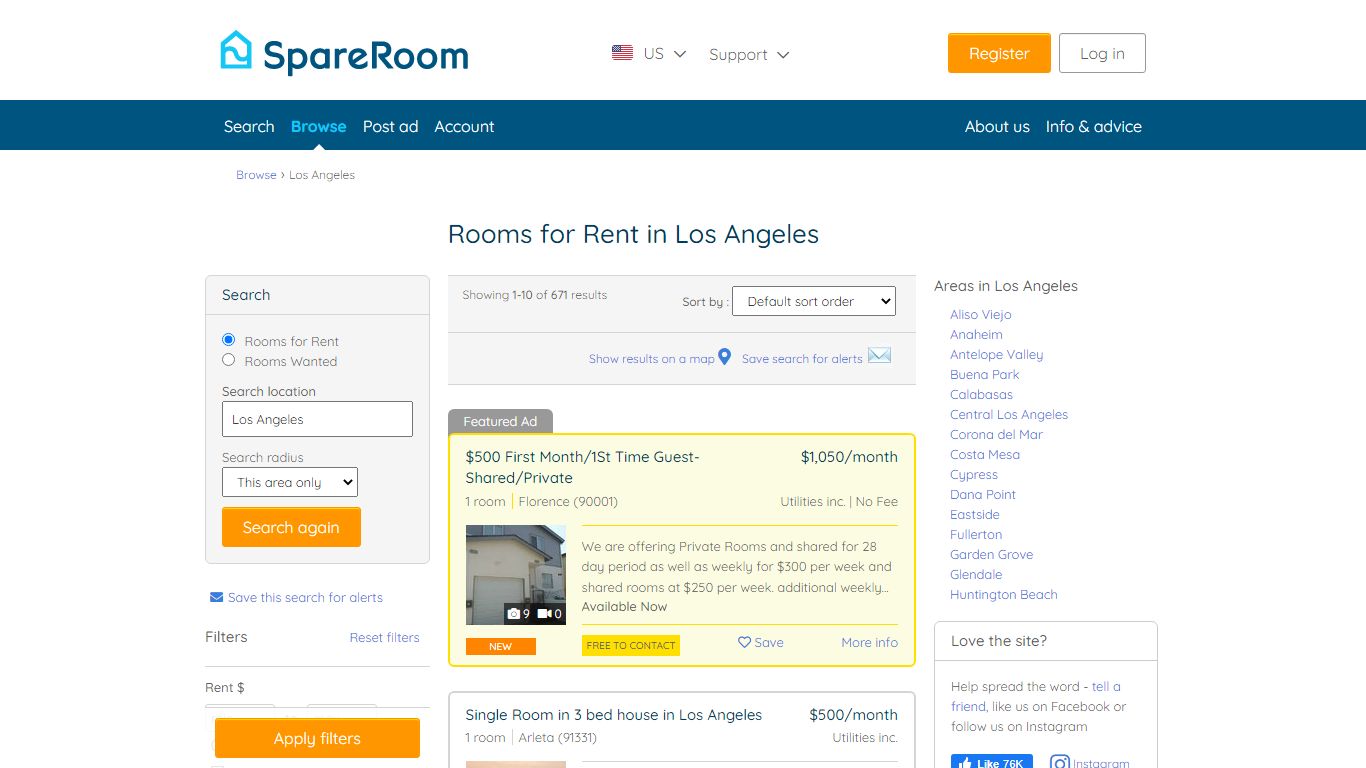Click Save this search for alerts link

[x=305, y=597]
